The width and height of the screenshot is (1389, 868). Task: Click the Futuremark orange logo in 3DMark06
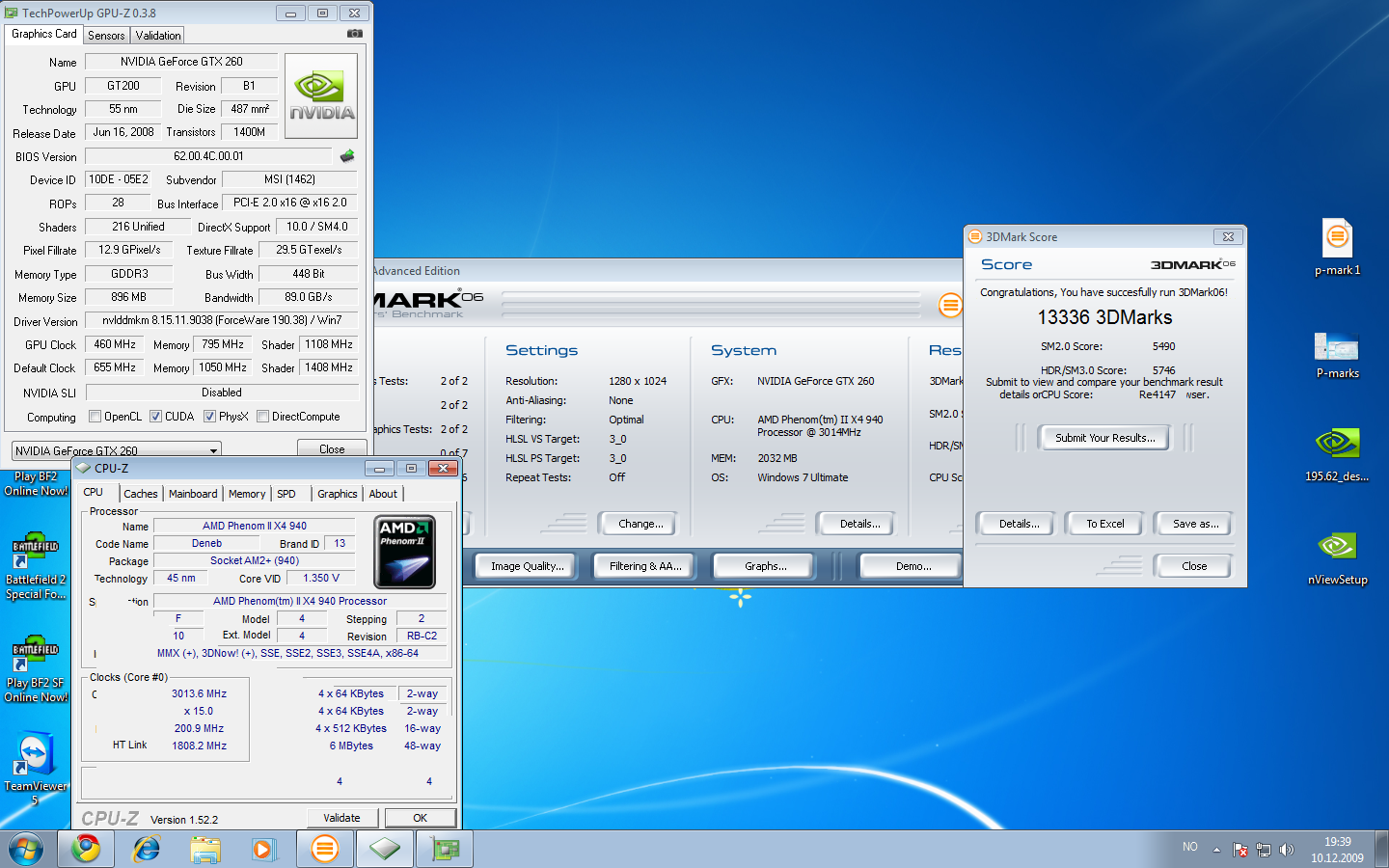(950, 306)
